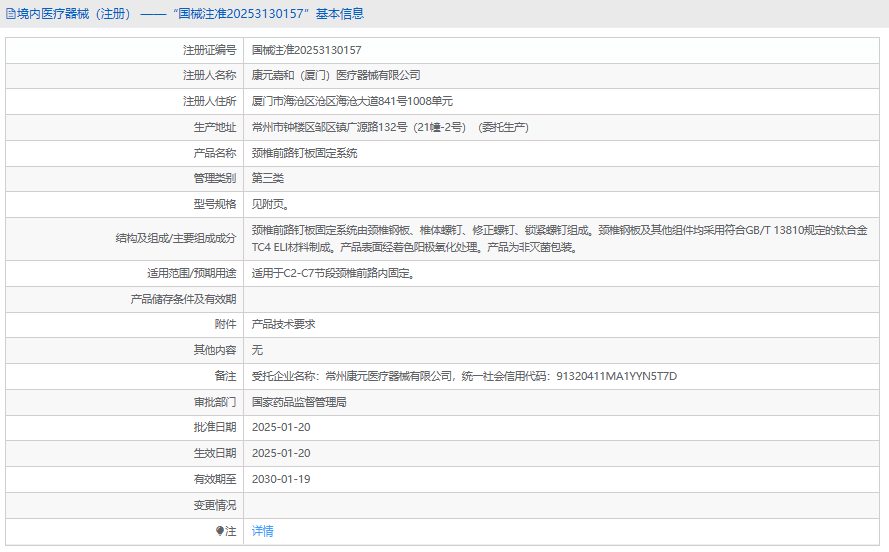Image resolution: width=889 pixels, height=552 pixels.
Task: Click the document icon in header title
Action: click(10, 14)
